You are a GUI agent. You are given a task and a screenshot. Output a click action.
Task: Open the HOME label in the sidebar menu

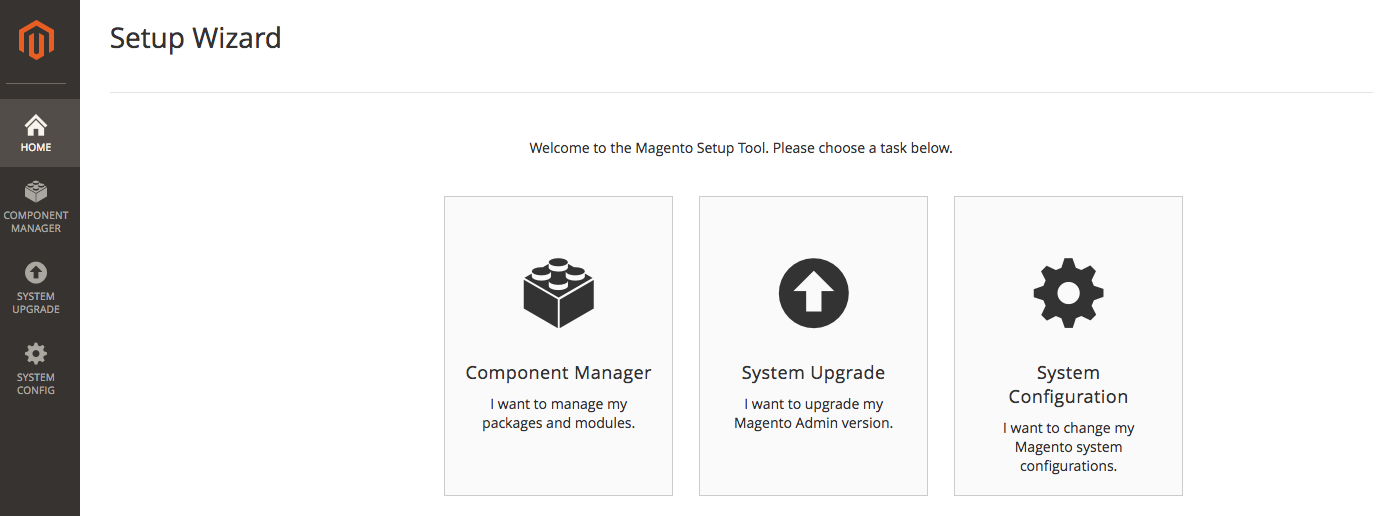[x=36, y=147]
